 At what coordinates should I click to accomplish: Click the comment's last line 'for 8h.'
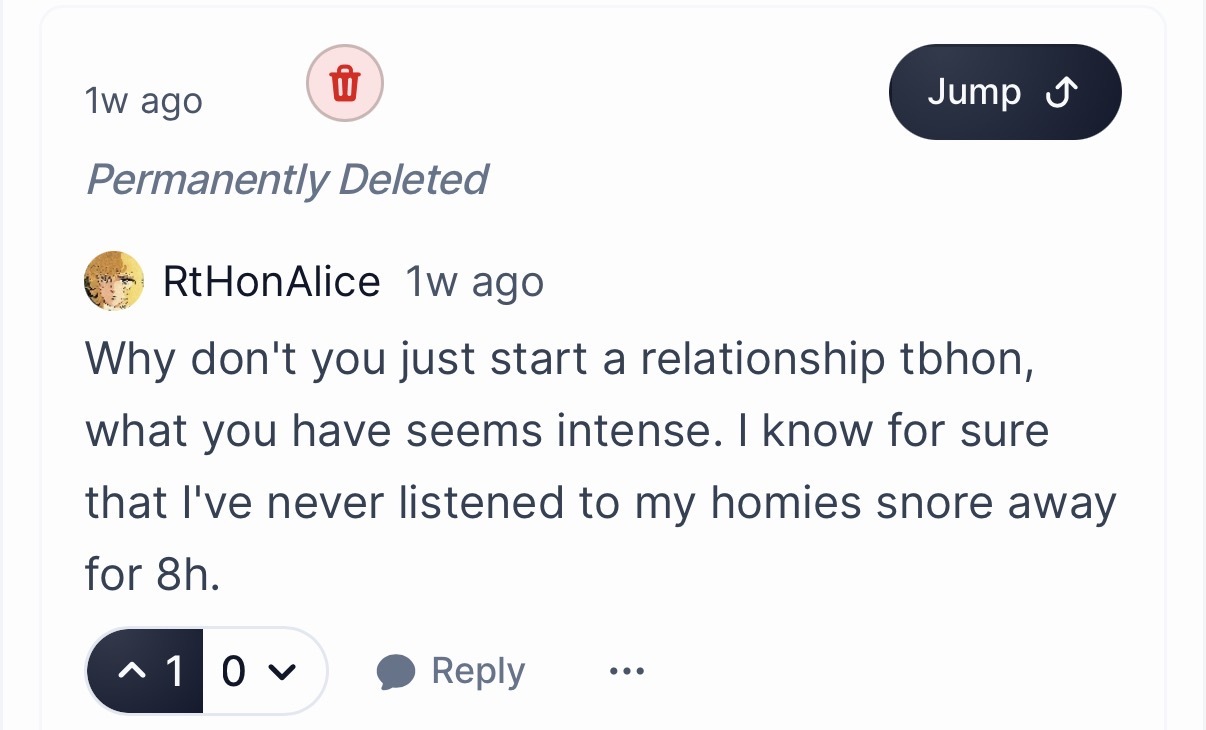click(x=152, y=576)
